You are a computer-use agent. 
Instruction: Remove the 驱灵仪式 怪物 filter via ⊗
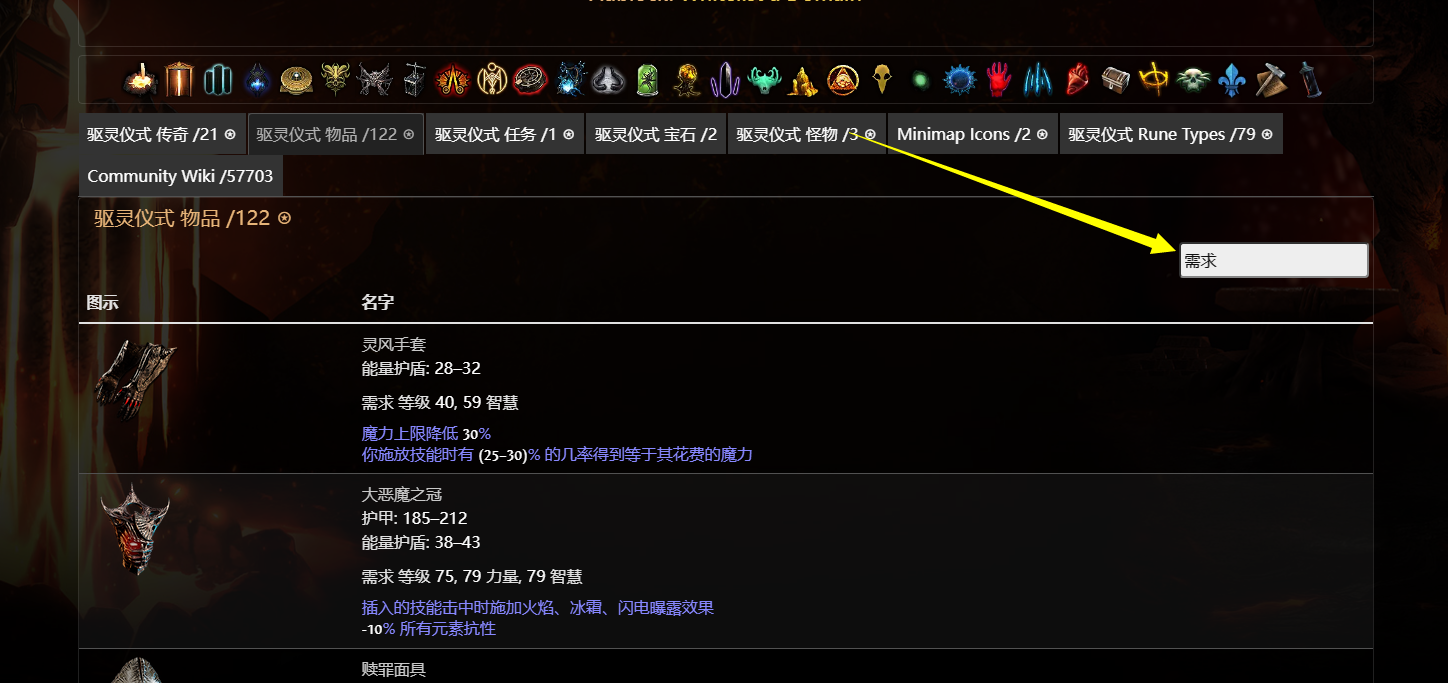point(870,133)
